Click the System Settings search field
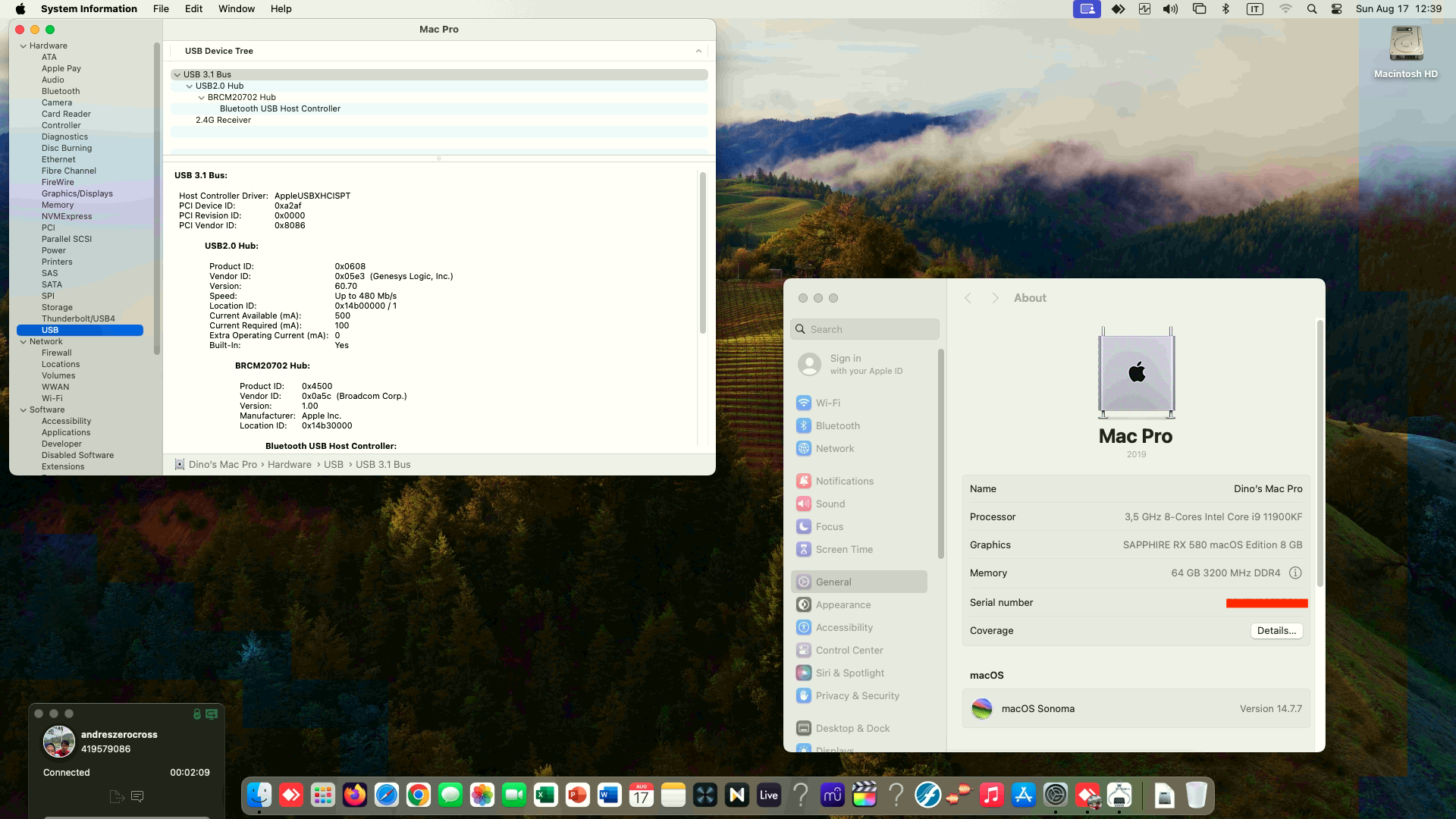Screen dimensions: 1456x819 tap(864, 329)
